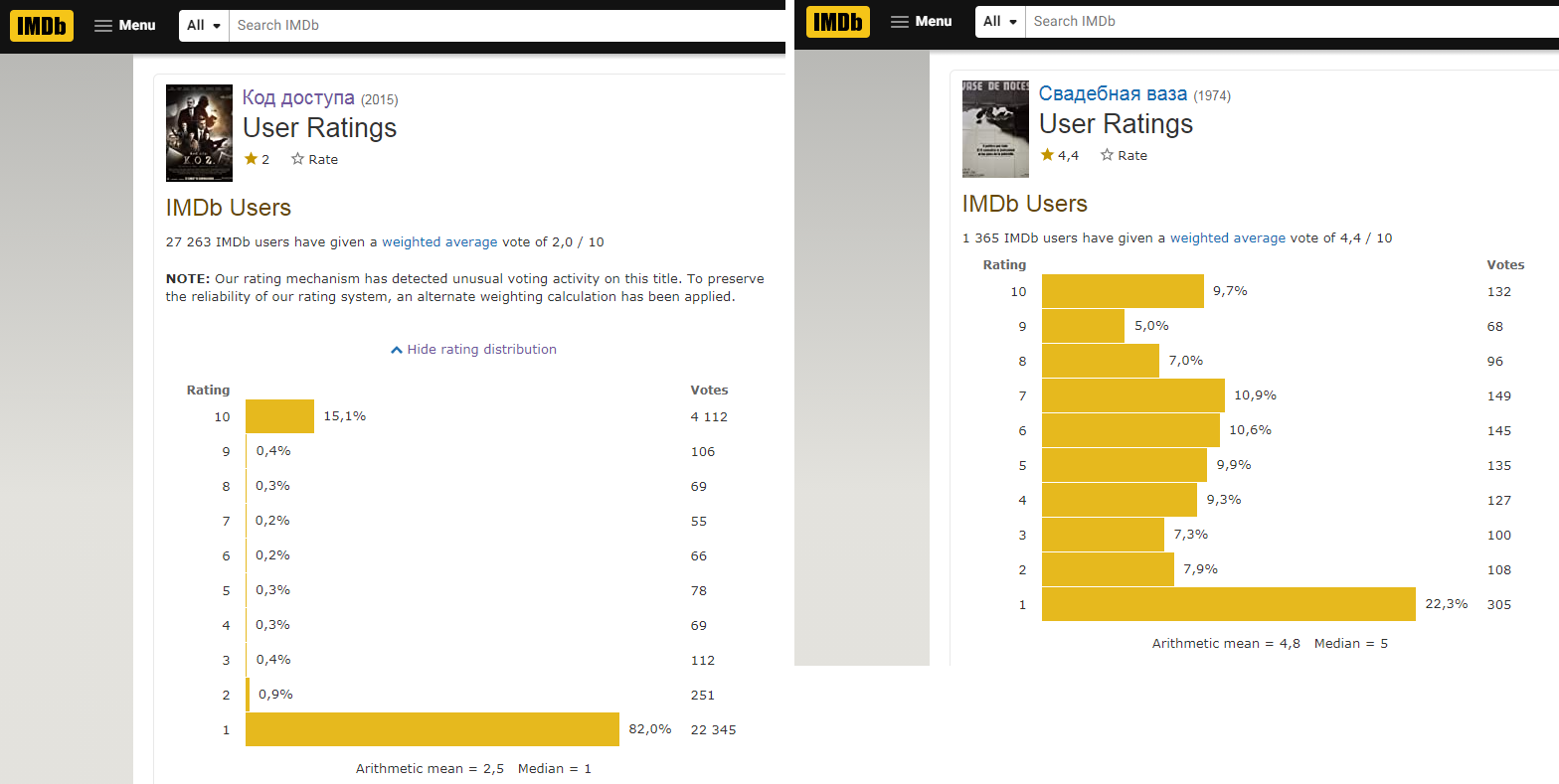Screen dimensions: 1559x784
Task: Click the gold star rating 4,4 icon
Action: 1047,155
